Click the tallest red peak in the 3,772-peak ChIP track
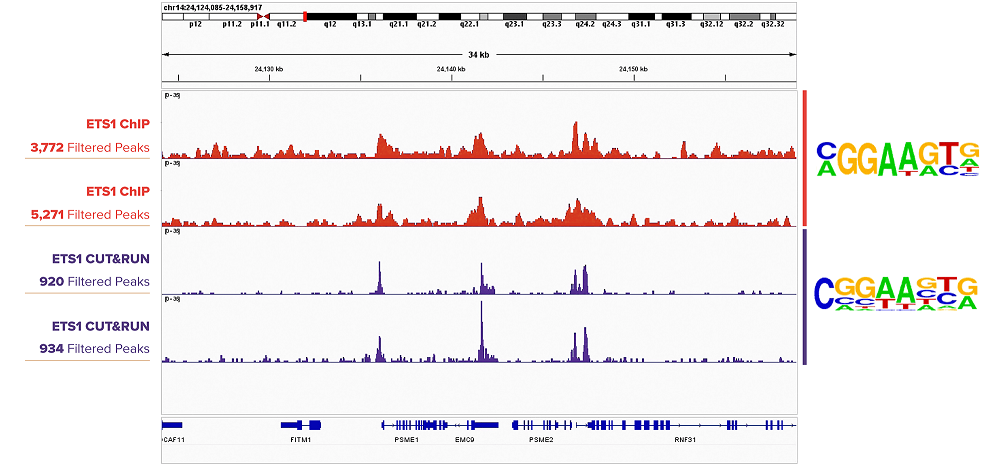Viewport: 1005px width, 467px height. [576, 138]
